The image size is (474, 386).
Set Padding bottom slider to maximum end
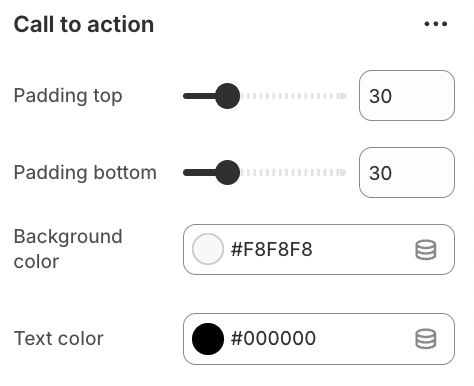click(x=343, y=173)
